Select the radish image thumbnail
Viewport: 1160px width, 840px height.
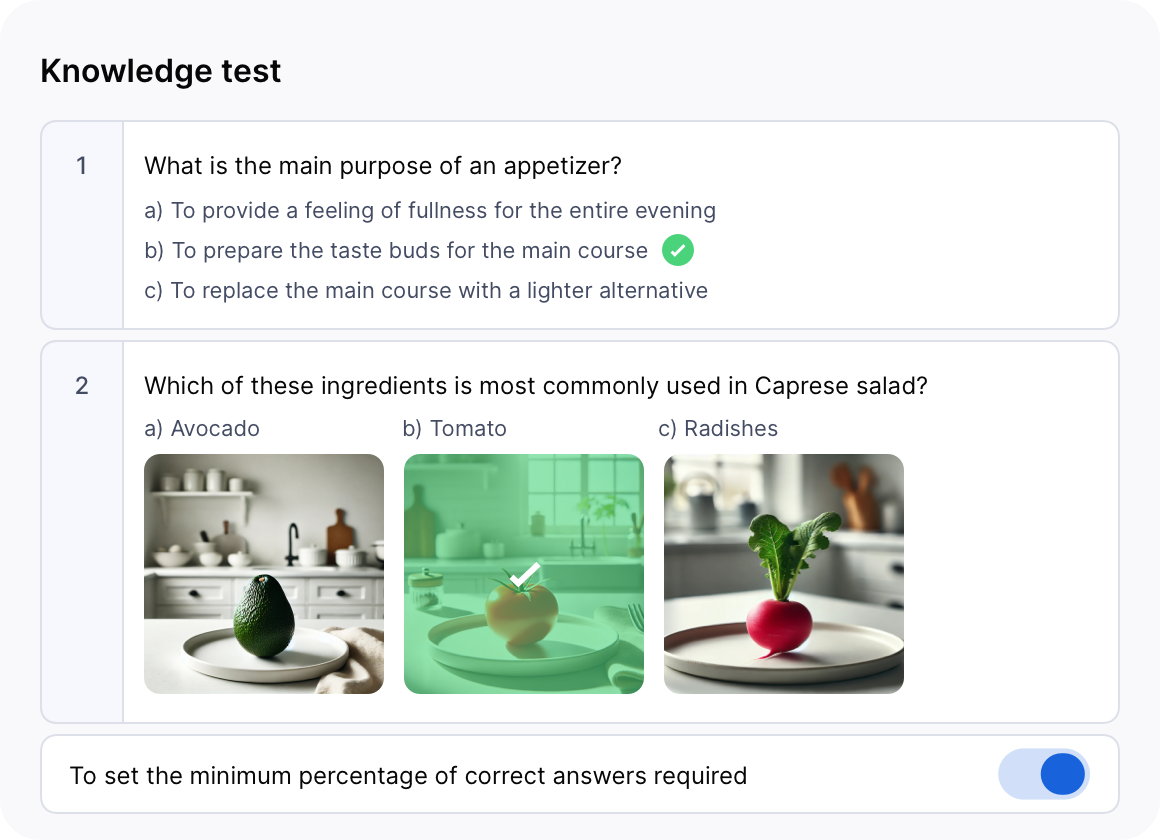click(784, 573)
